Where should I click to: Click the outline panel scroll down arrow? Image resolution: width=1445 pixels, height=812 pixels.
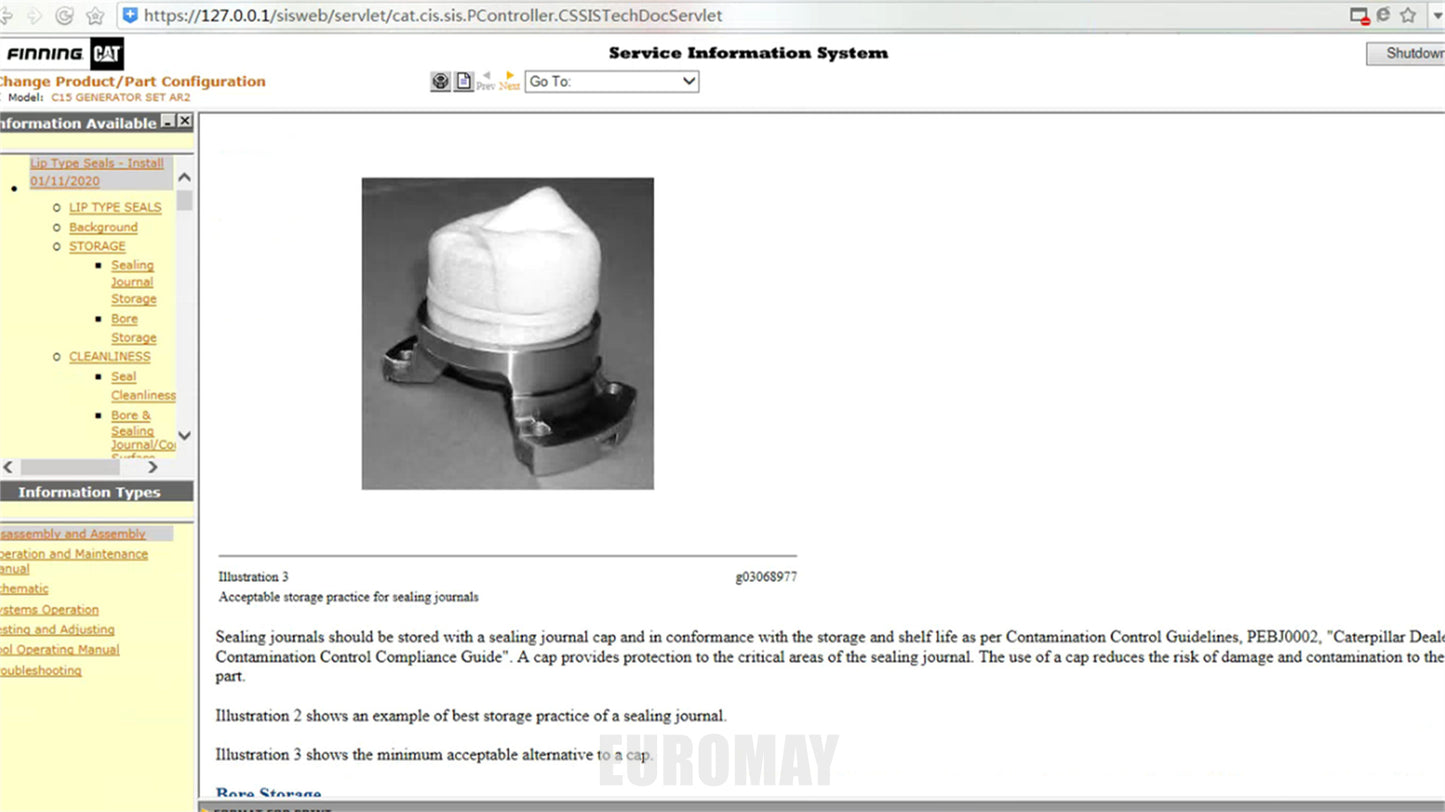coord(184,436)
